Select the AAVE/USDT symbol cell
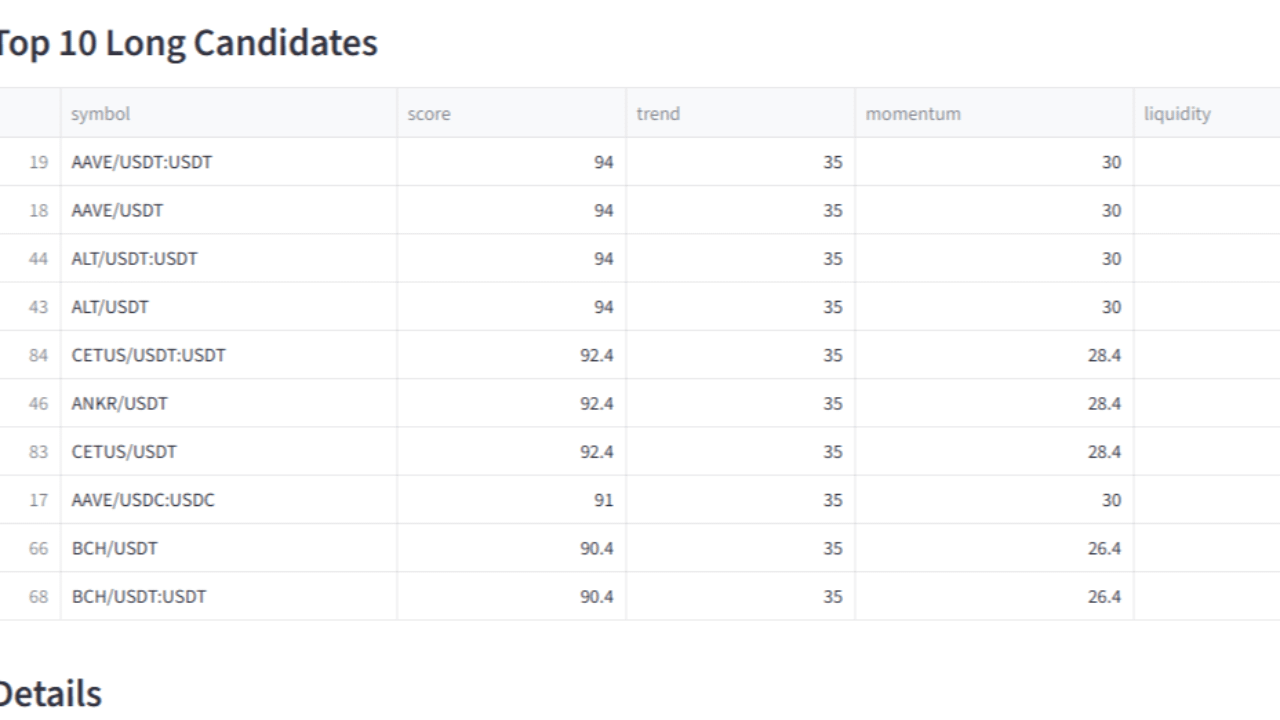The image size is (1280, 720). [228, 210]
